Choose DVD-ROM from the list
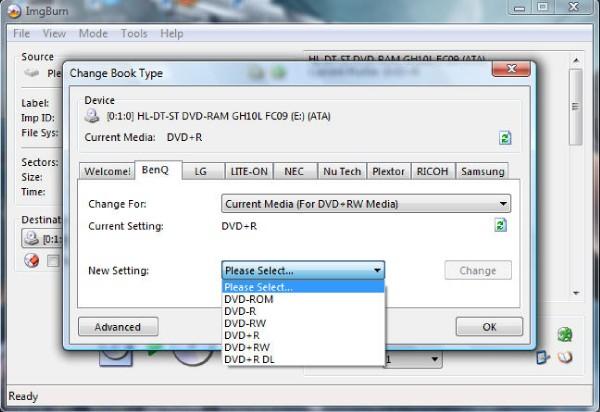600x412 pixels. click(x=303, y=299)
